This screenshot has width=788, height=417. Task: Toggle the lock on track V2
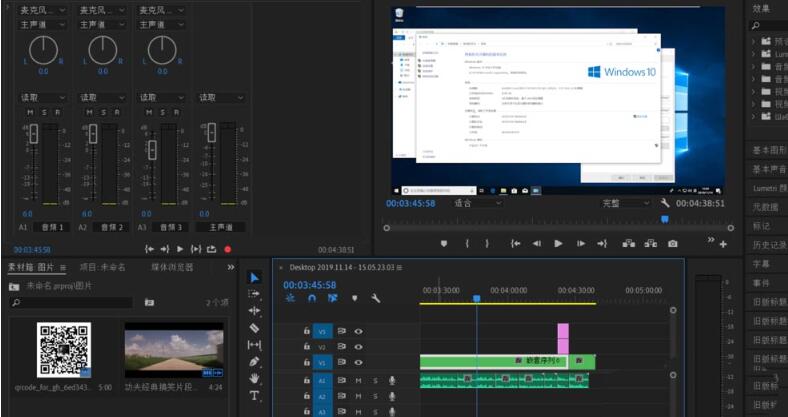(x=306, y=346)
